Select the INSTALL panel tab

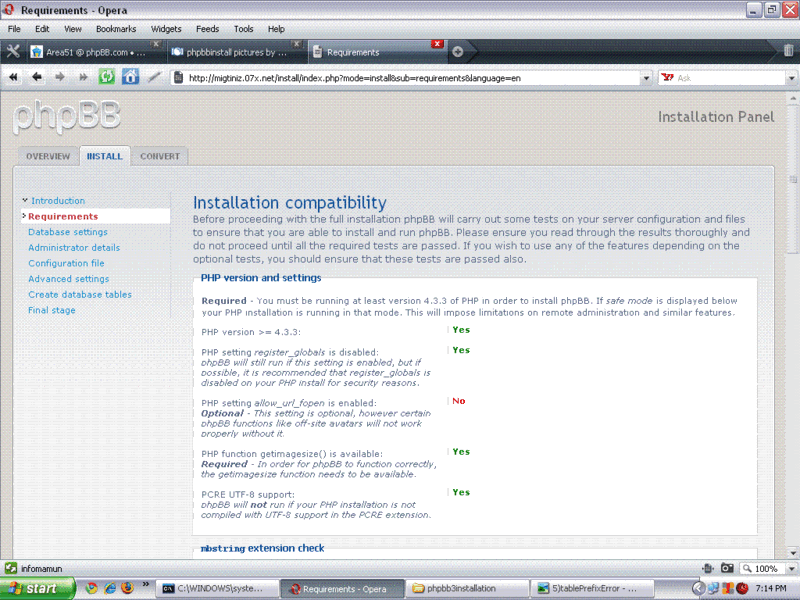(x=105, y=156)
